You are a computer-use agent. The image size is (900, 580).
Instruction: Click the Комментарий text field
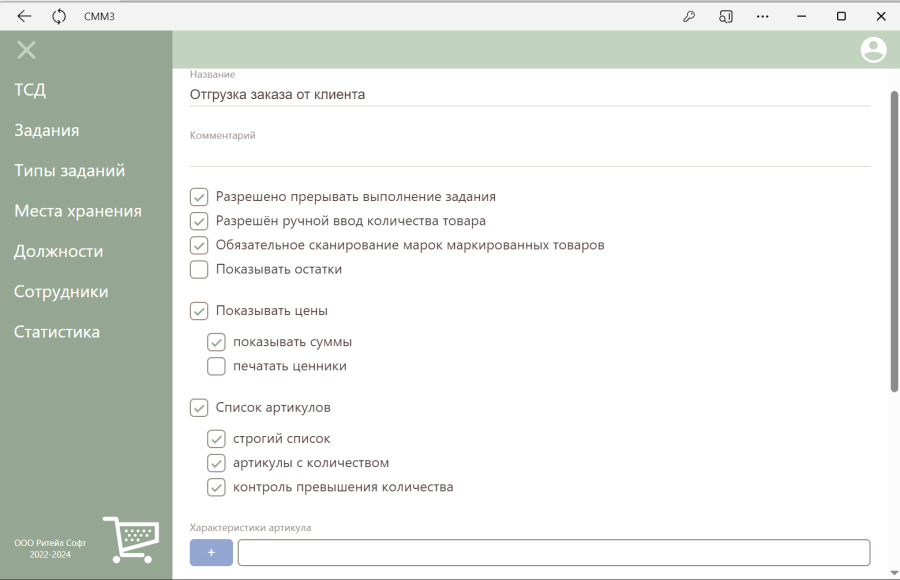(530, 155)
